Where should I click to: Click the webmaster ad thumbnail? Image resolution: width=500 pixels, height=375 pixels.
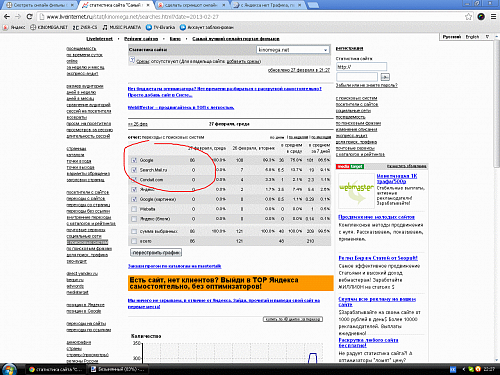pyautogui.click(x=356, y=191)
